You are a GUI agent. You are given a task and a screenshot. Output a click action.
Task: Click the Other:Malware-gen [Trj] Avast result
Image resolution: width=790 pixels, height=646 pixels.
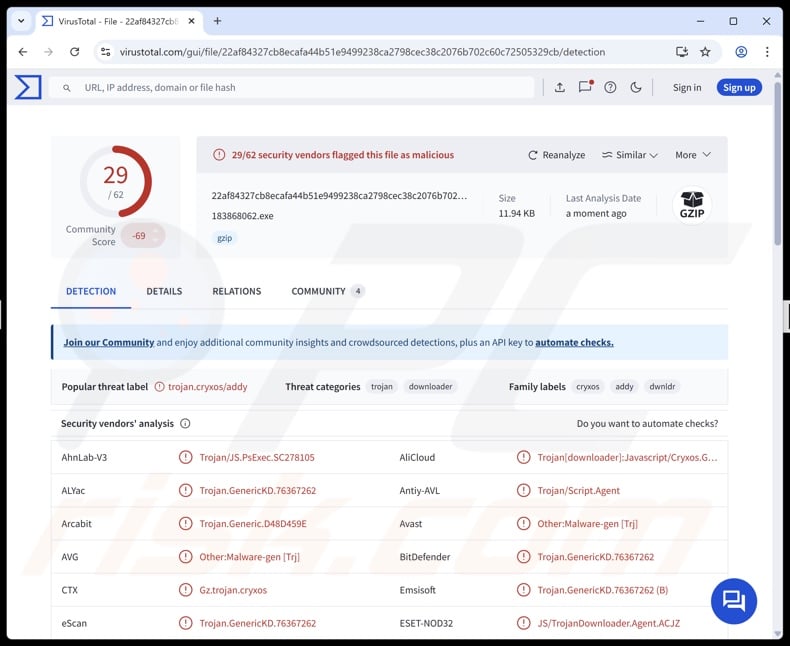point(587,524)
